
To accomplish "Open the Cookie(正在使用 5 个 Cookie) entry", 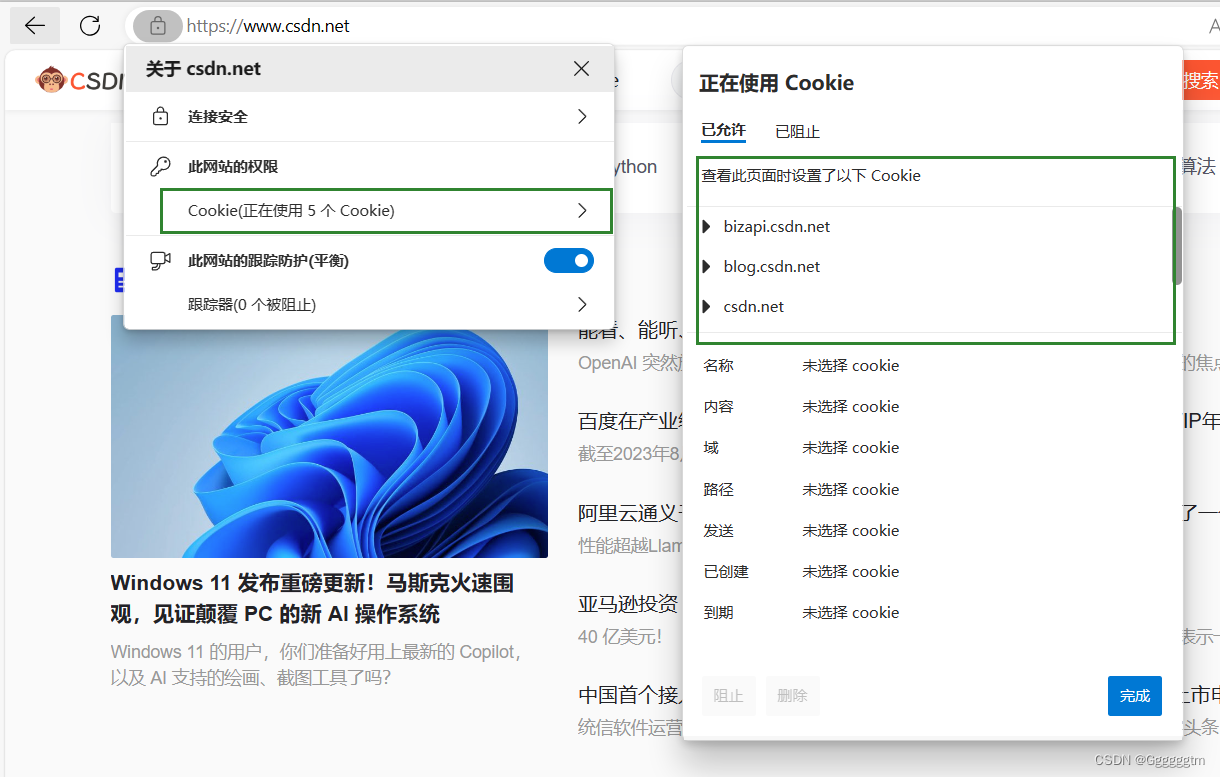I will [x=386, y=211].
